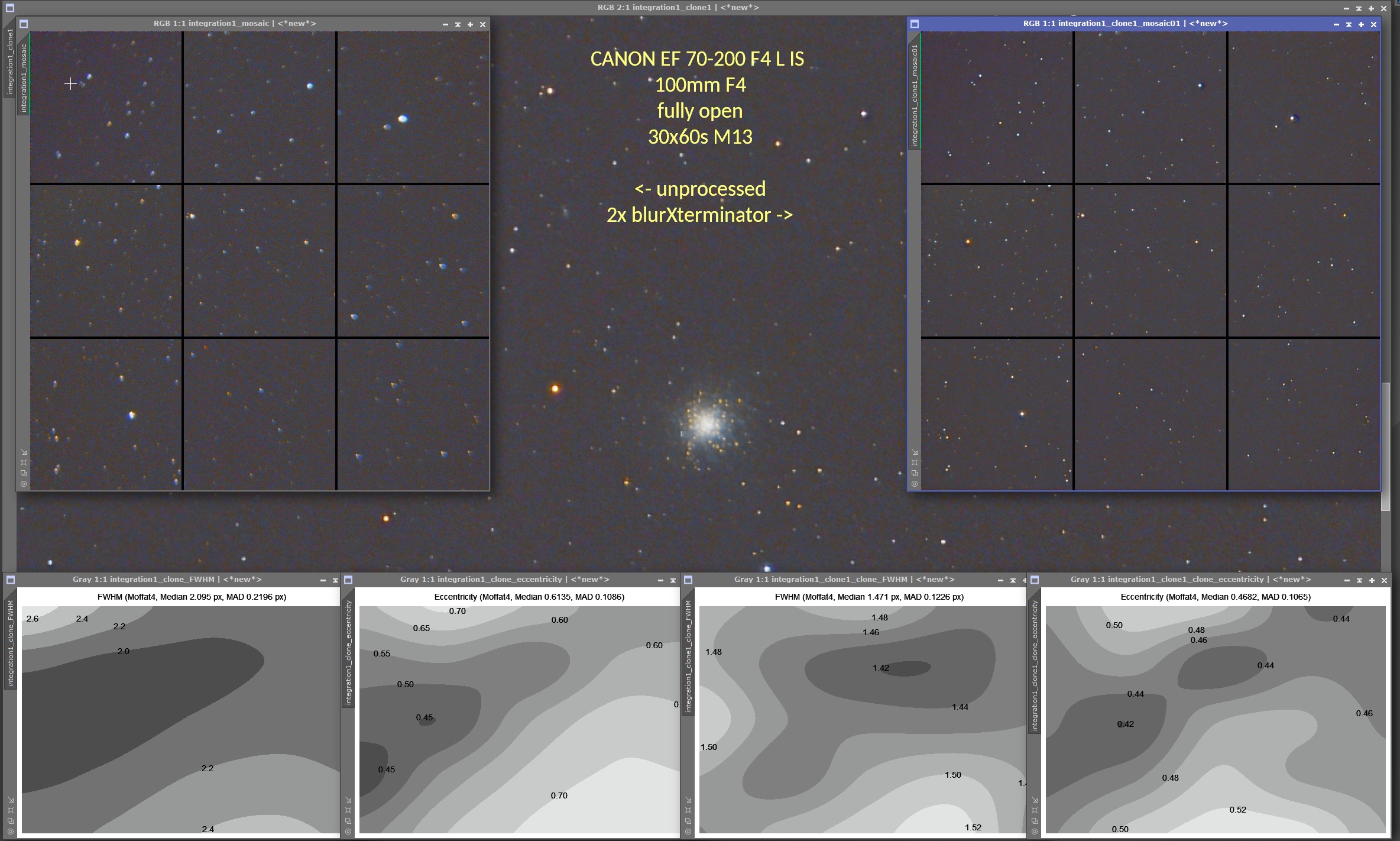
Task: Select the vertical integration1_clone1 view tab
Action: tap(10, 62)
